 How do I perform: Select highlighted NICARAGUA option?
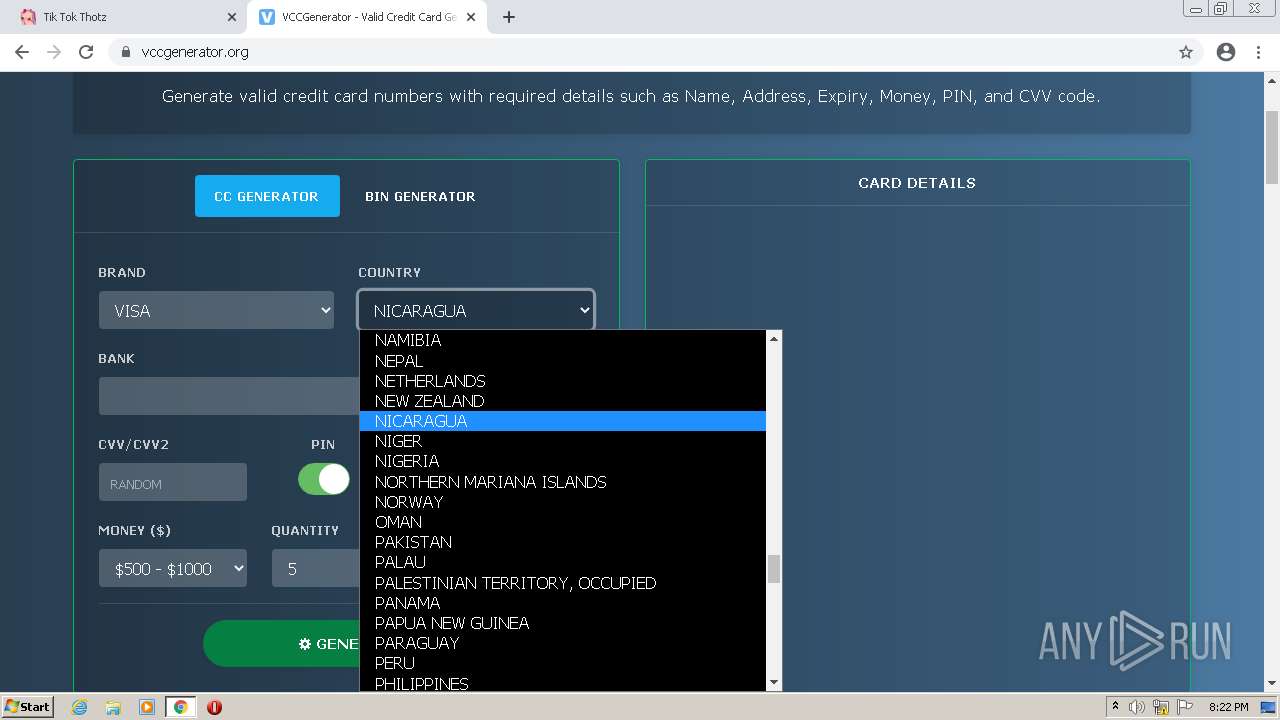[x=563, y=421]
